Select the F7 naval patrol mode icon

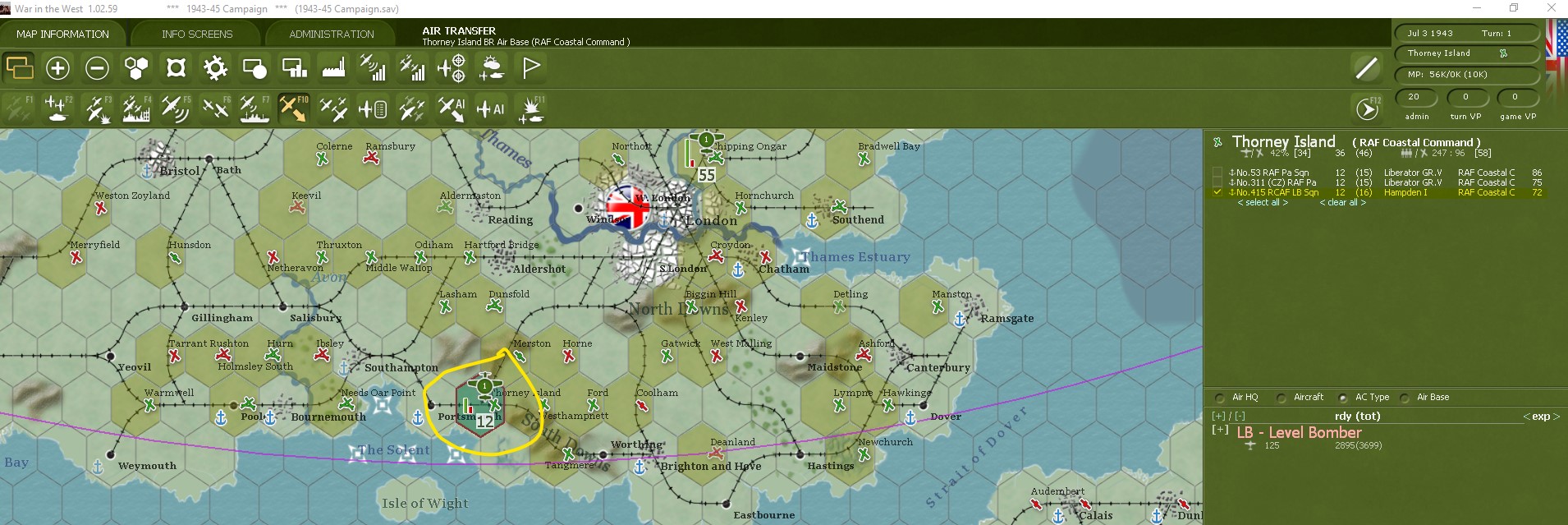[254, 108]
